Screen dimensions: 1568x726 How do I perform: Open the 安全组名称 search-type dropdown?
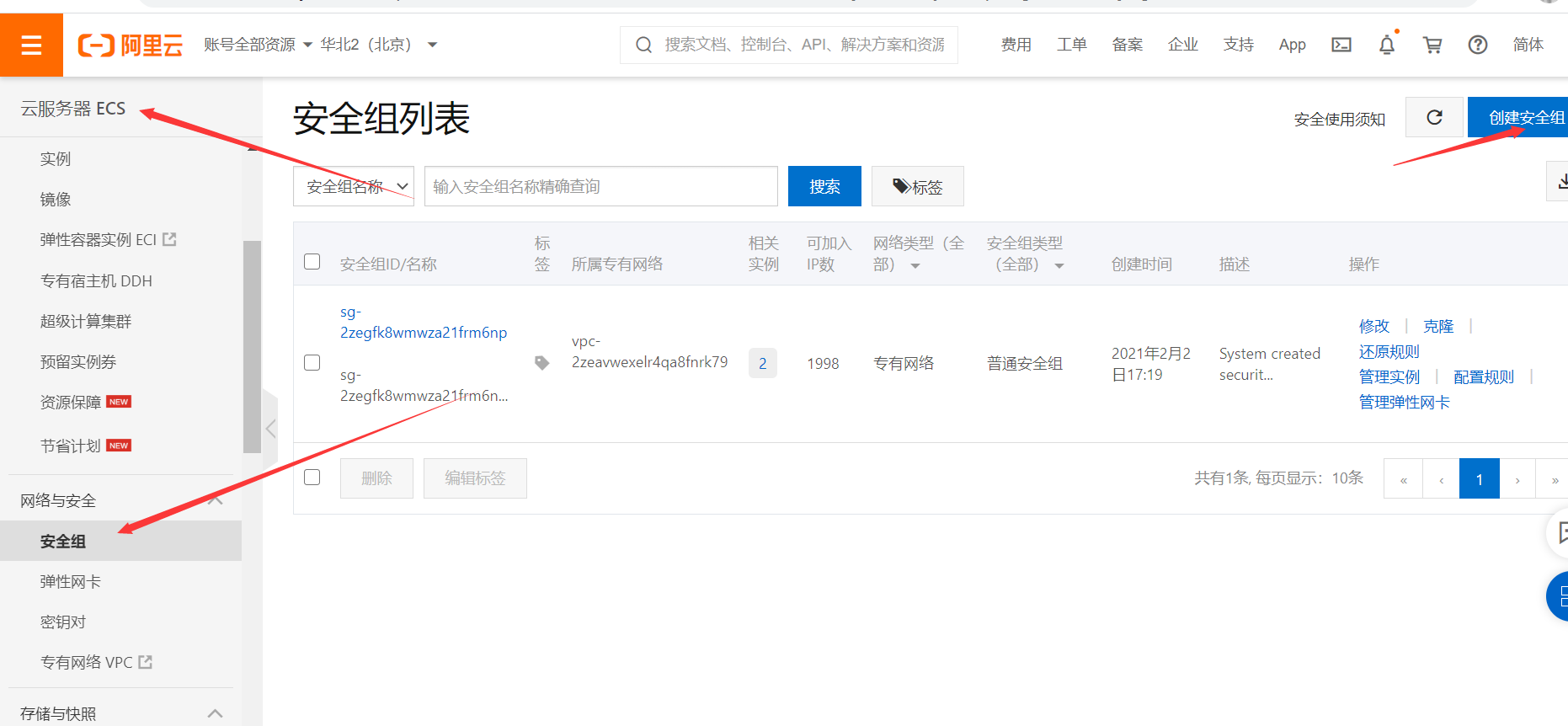(x=354, y=186)
